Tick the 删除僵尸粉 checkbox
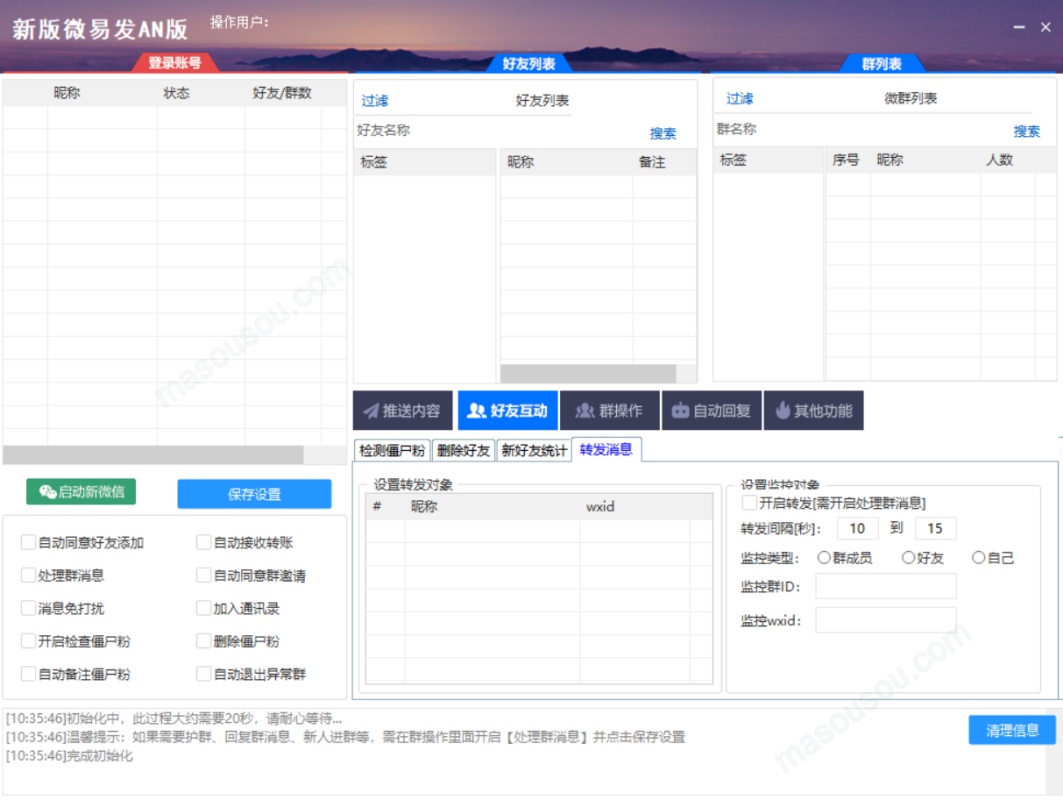The height and width of the screenshot is (800, 1063). pos(203,641)
